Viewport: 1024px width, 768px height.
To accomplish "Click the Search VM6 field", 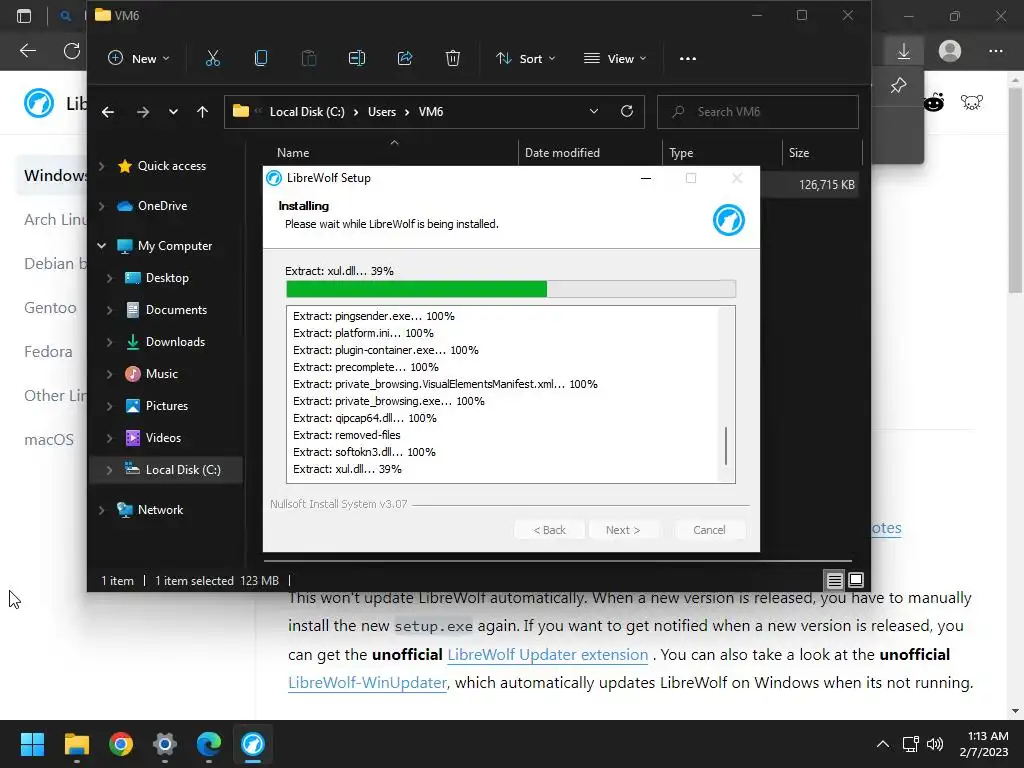I will 758,112.
